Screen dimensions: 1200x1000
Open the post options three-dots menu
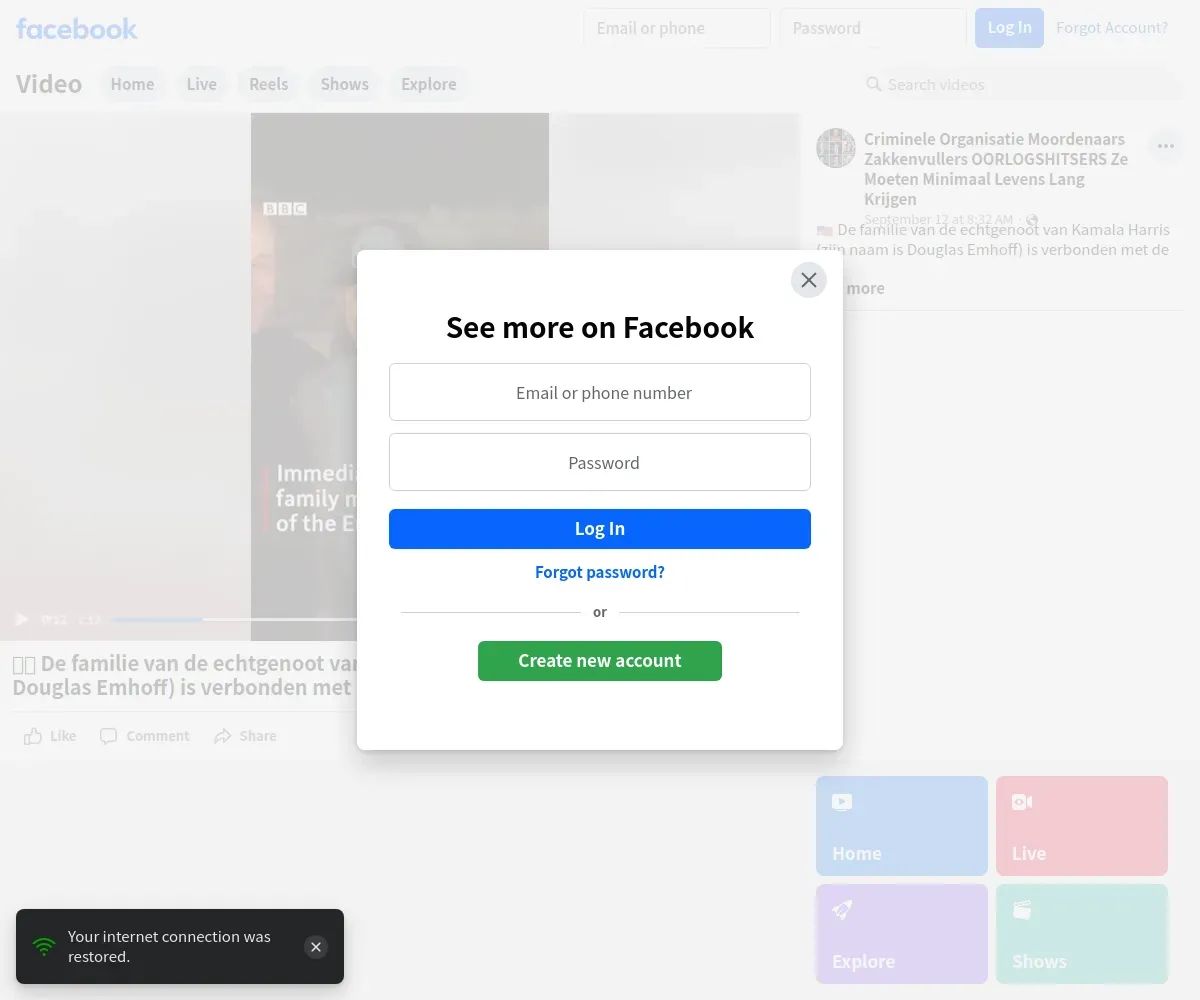click(1166, 146)
